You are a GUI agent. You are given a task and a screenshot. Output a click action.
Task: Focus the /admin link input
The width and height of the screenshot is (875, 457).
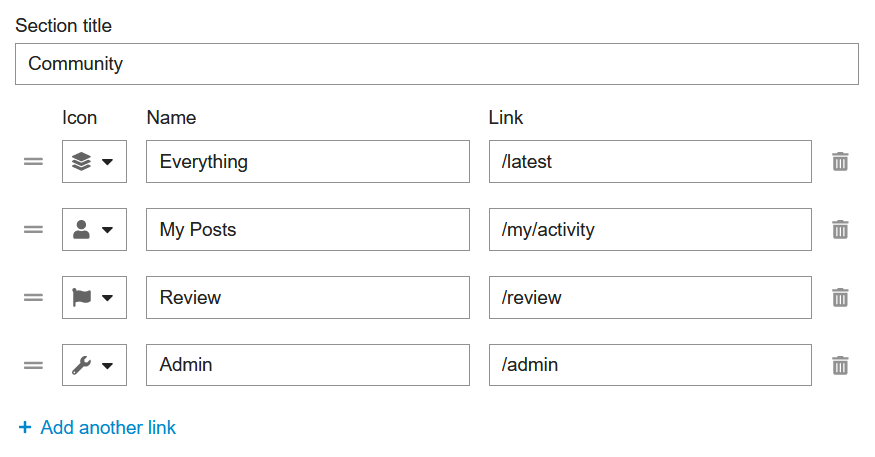click(650, 366)
